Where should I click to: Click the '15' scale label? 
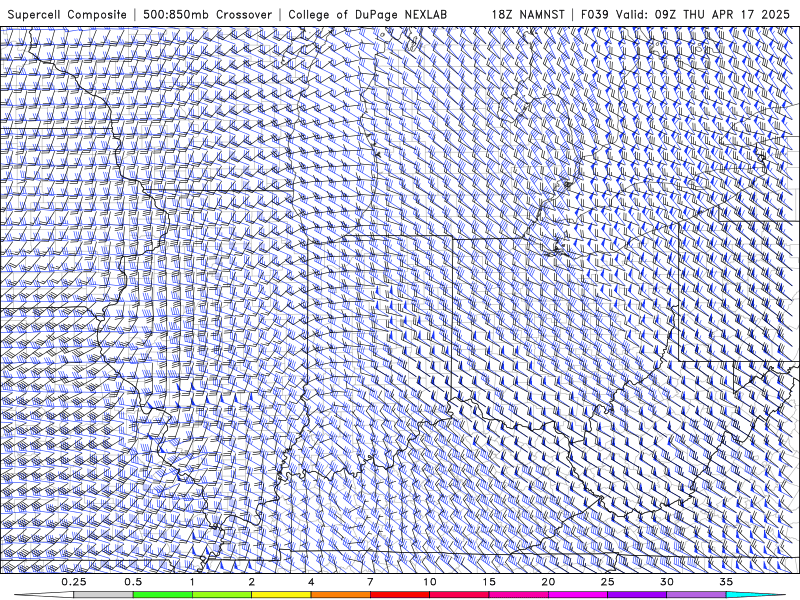pos(489,582)
